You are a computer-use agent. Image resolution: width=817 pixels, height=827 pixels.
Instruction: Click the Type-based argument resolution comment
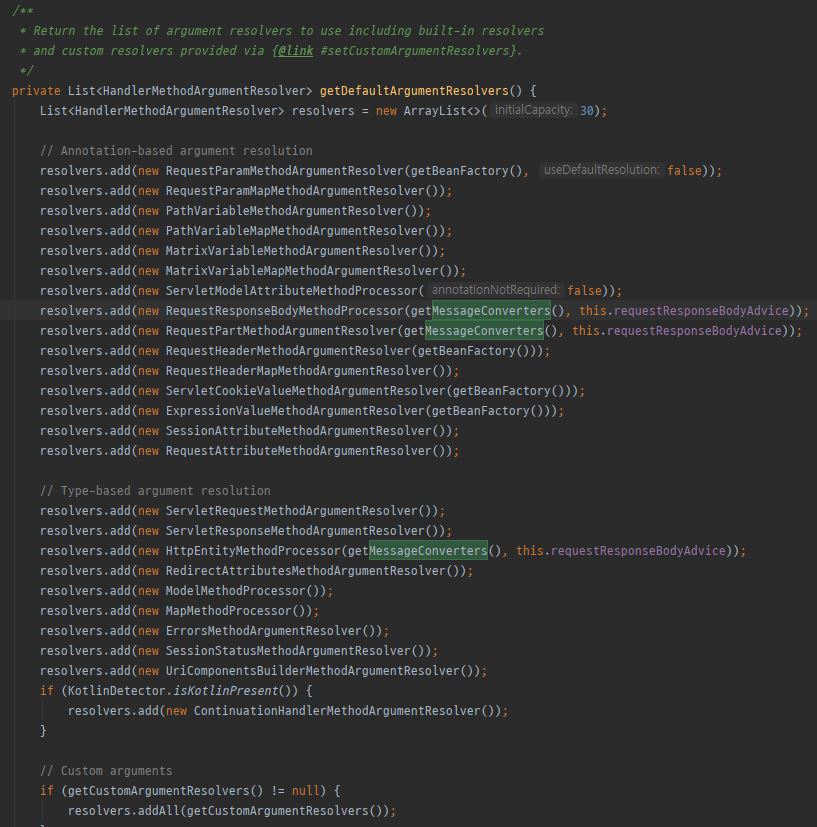(x=155, y=491)
